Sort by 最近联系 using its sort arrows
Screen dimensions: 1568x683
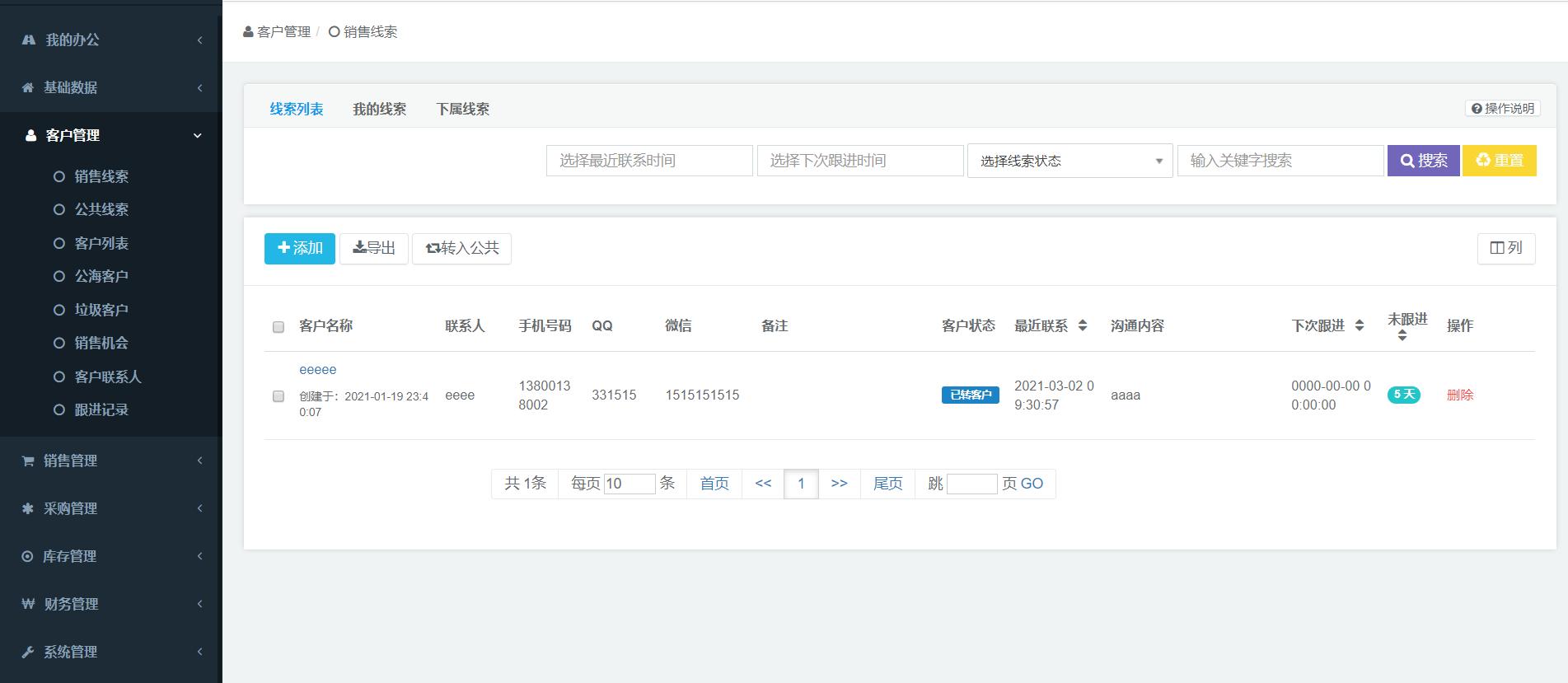click(1083, 325)
